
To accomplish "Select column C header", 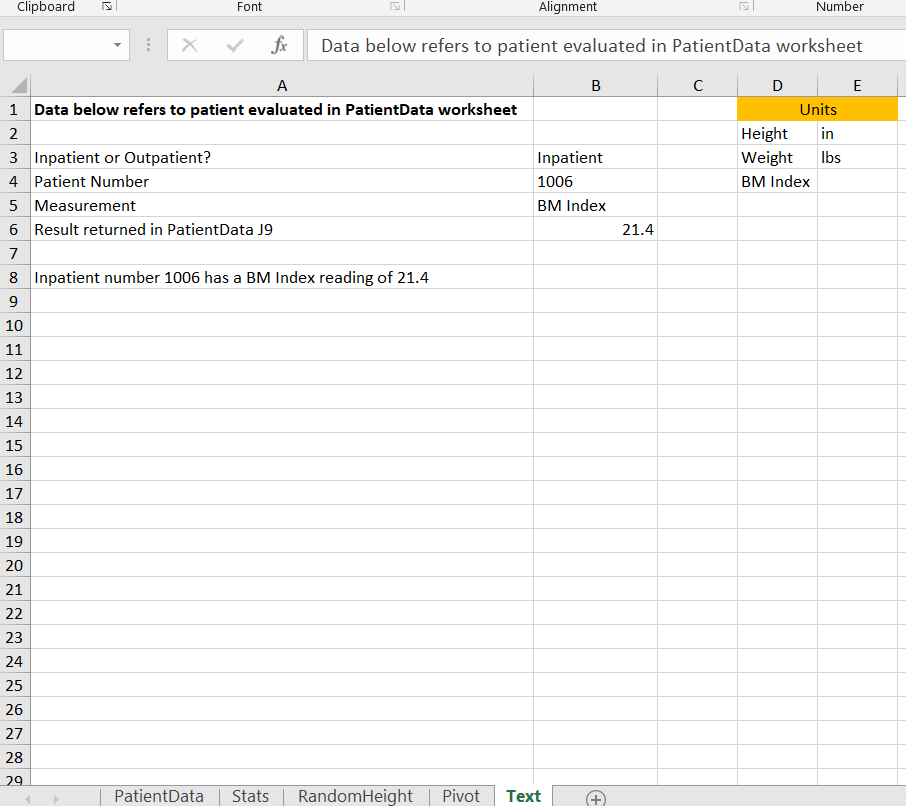I will point(697,86).
